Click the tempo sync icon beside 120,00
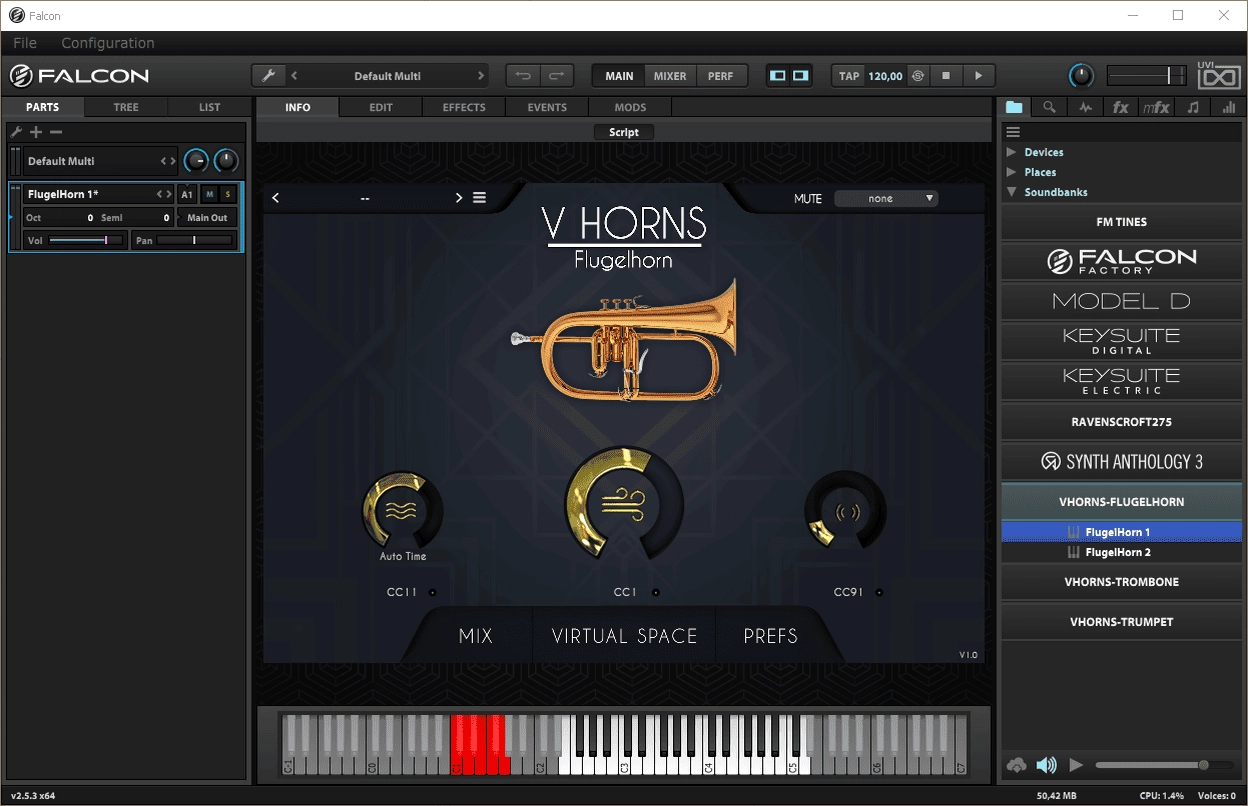Screen dimensions: 1248x806 [918, 76]
